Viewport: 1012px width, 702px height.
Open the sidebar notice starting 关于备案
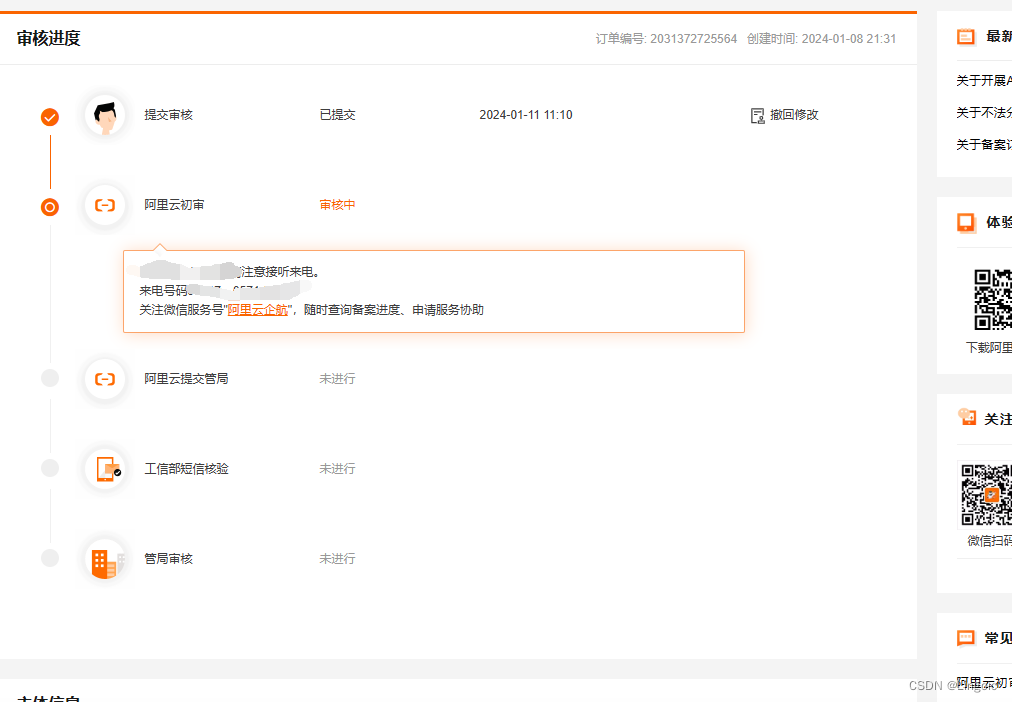[984, 145]
